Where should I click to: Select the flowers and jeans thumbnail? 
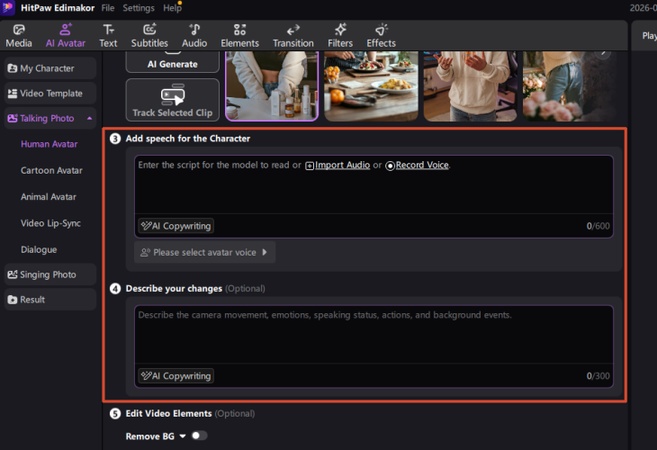(569, 86)
